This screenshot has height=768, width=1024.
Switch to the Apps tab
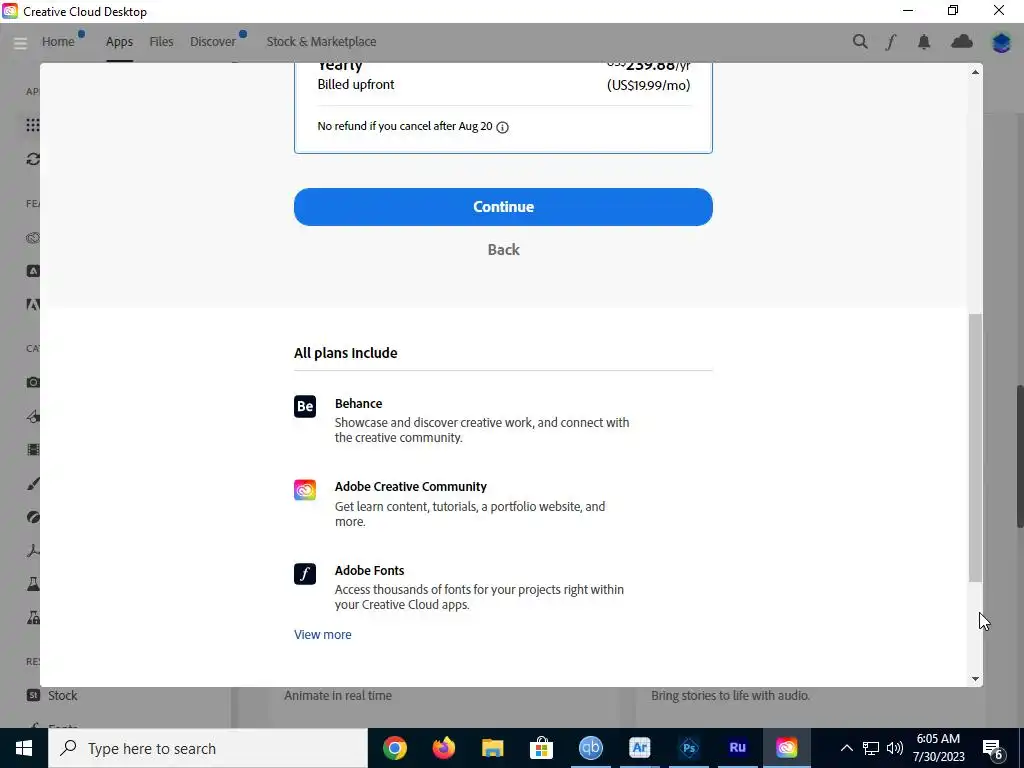120,42
